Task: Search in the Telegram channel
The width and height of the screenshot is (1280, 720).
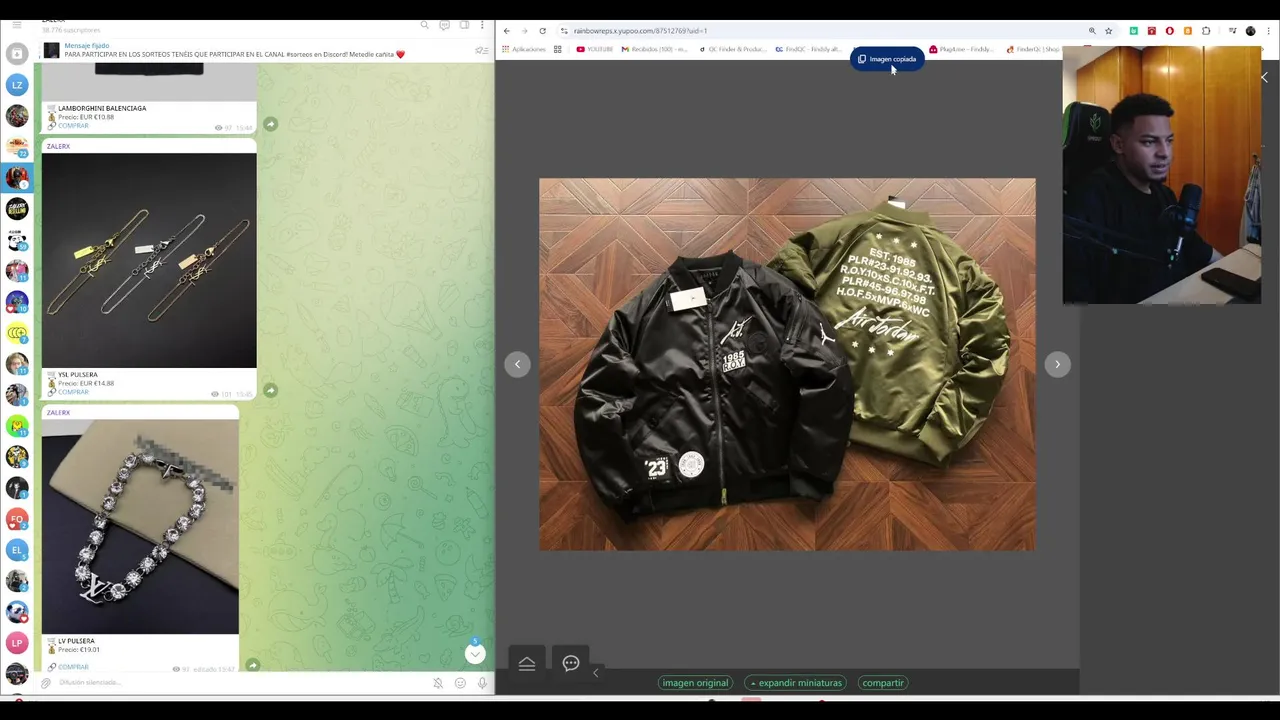Action: coord(424,25)
